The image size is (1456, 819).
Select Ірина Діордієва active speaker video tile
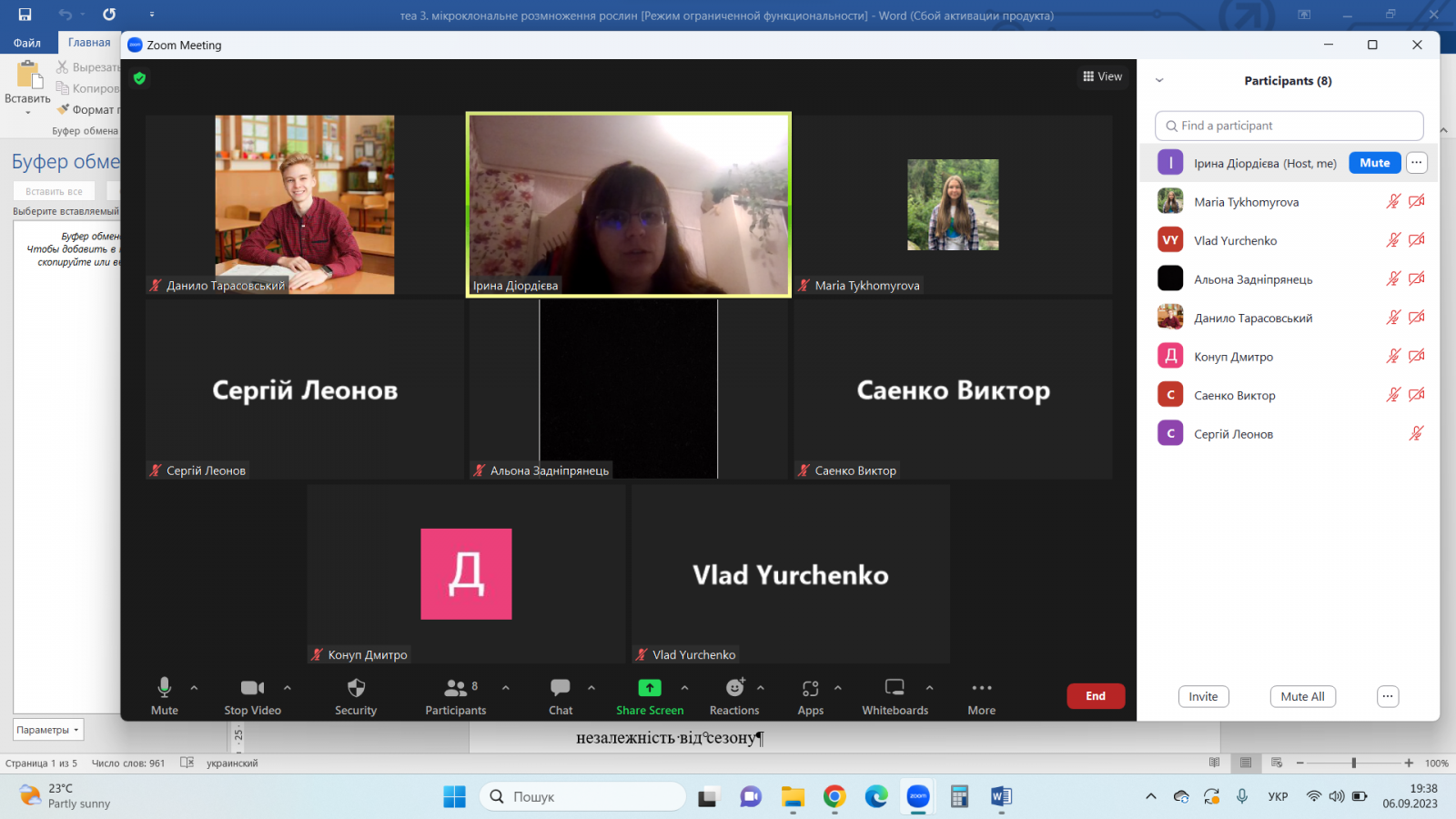[x=629, y=205]
